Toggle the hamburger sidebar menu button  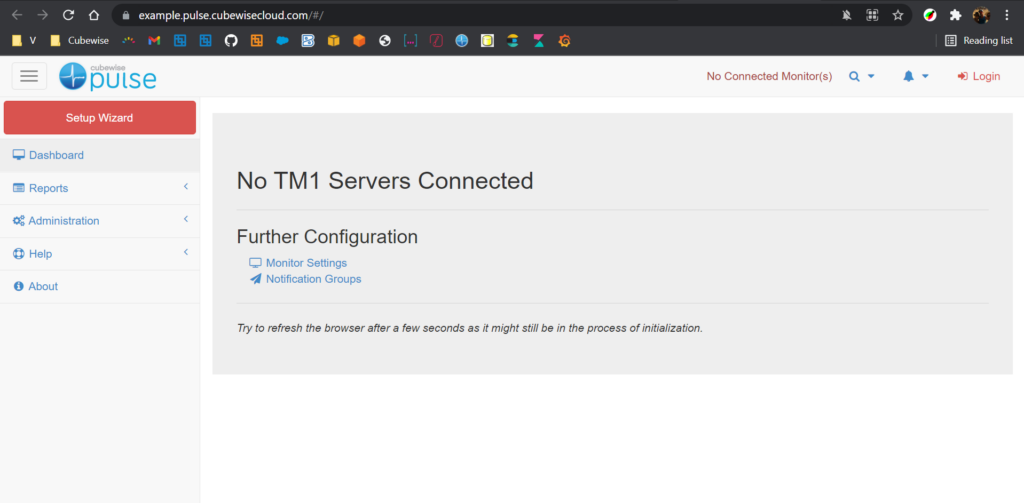pyautogui.click(x=29, y=76)
